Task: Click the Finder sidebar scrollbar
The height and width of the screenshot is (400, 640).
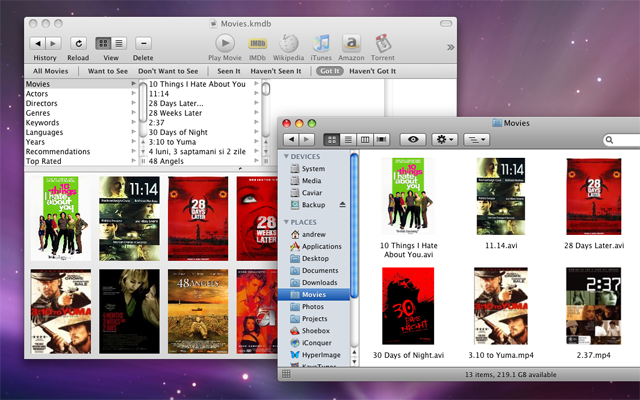Action: click(354, 225)
